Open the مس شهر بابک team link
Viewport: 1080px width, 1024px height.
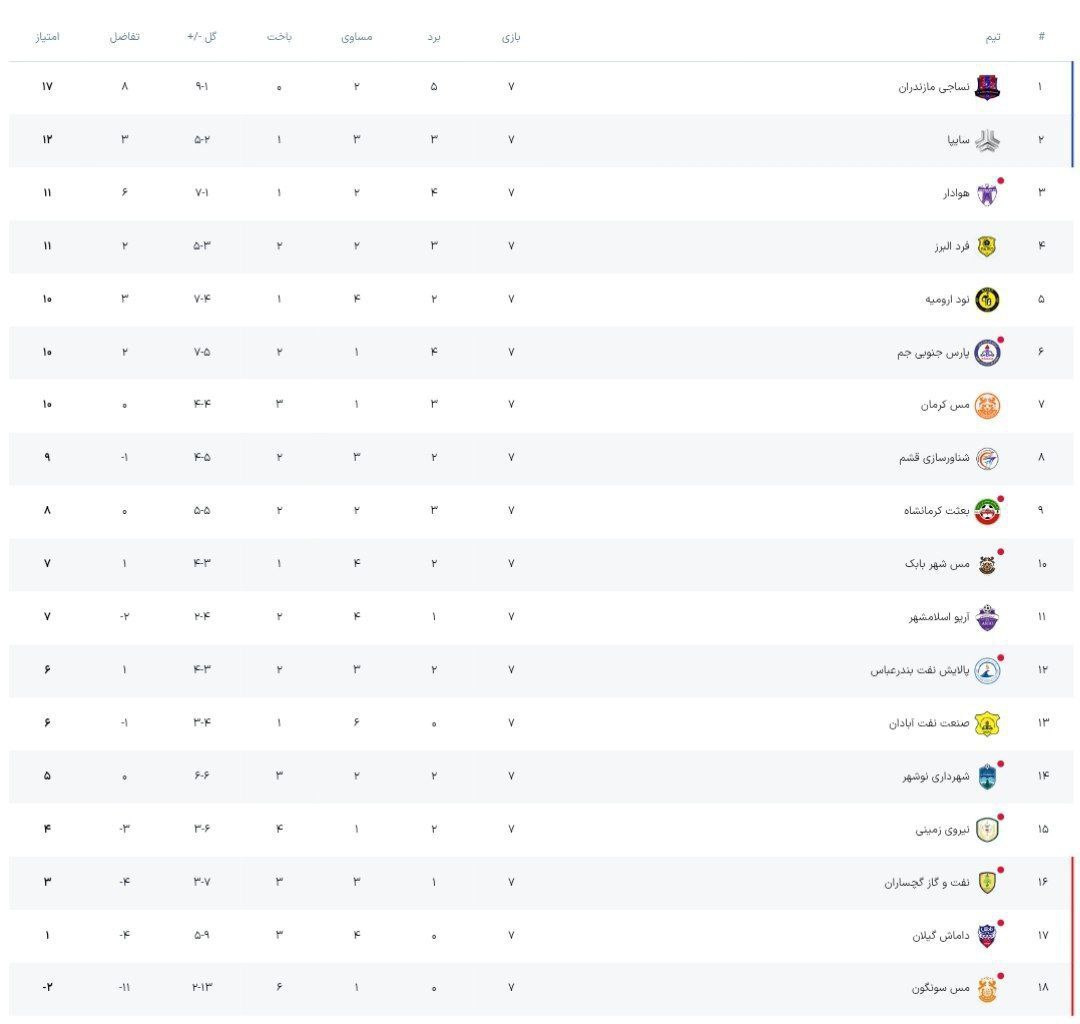(937, 564)
